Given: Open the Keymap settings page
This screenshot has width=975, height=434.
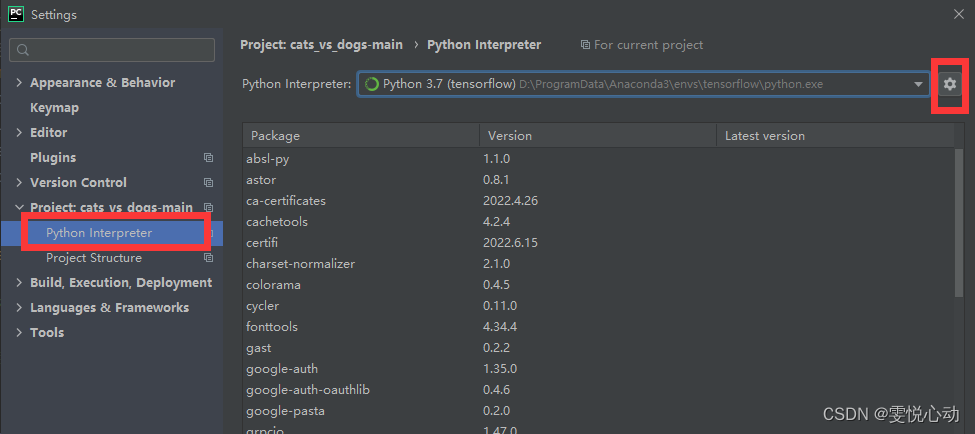Looking at the screenshot, I should tap(54, 108).
